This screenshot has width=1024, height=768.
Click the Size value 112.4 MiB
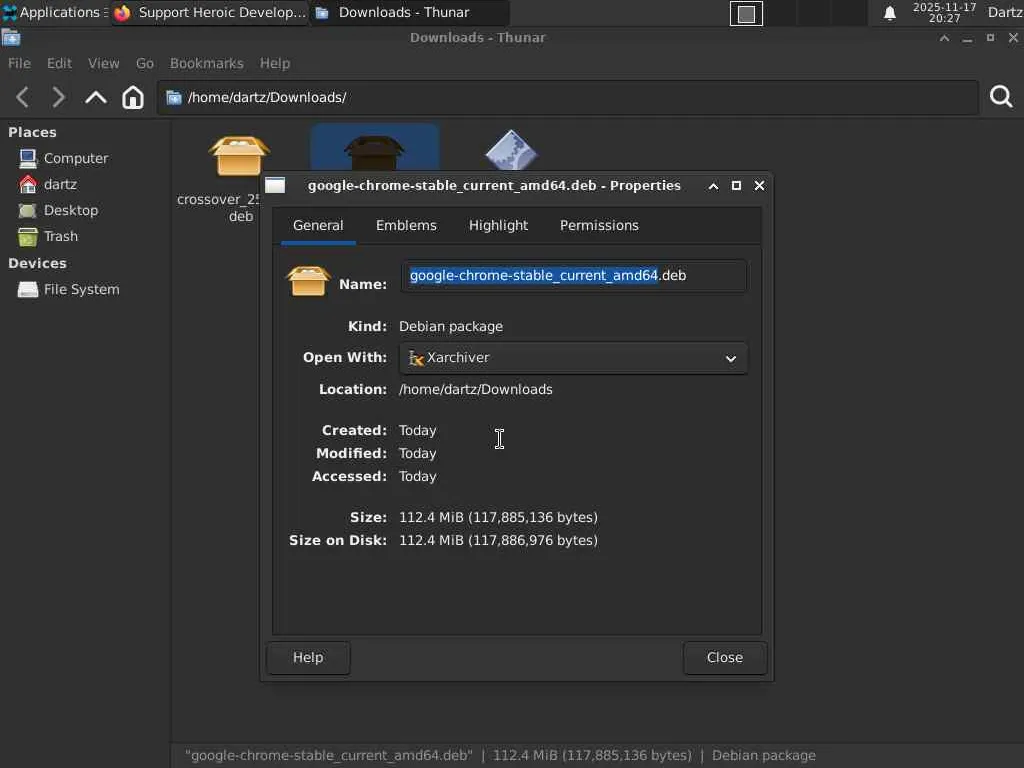(x=498, y=517)
